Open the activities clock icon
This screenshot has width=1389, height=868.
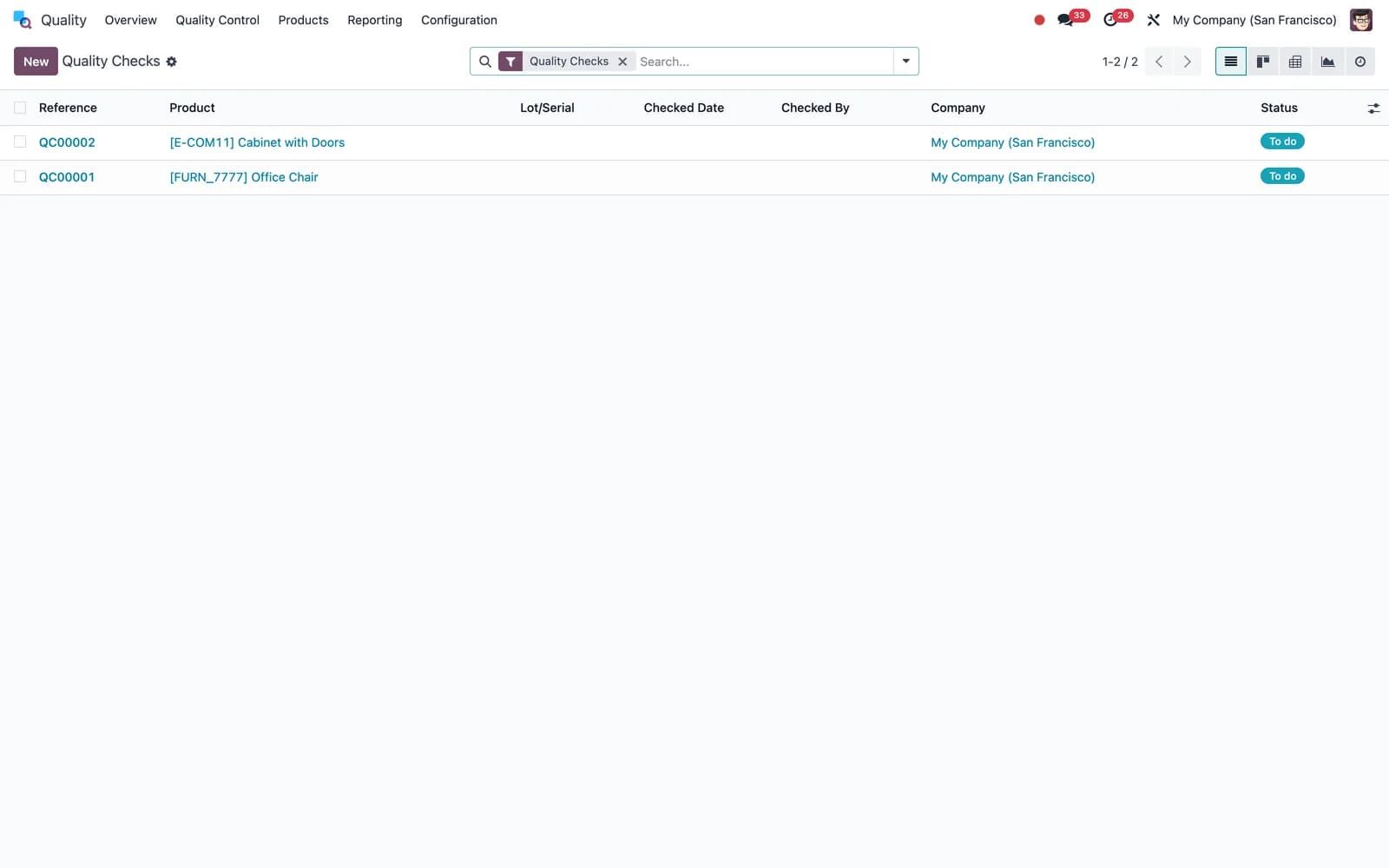(1110, 20)
